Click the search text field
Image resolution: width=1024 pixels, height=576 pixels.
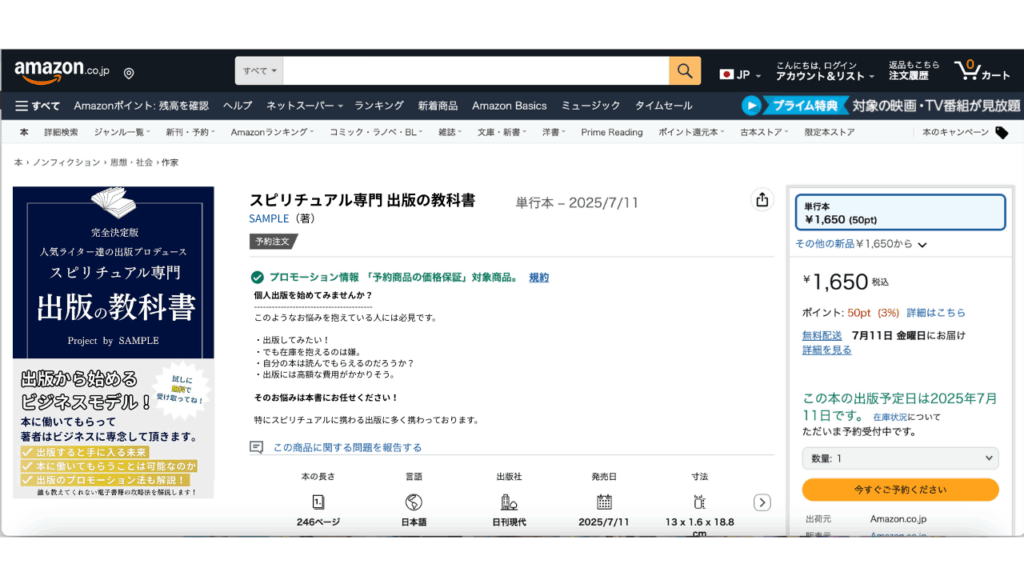point(476,71)
